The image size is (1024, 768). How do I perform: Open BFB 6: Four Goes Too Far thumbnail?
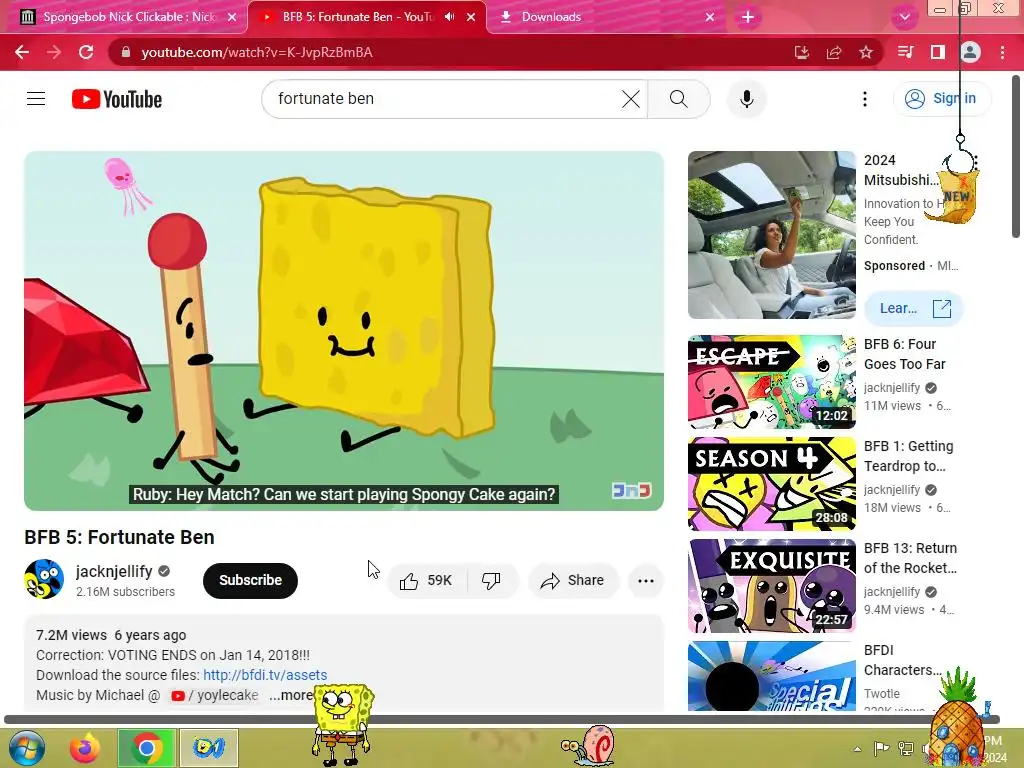tap(772, 382)
